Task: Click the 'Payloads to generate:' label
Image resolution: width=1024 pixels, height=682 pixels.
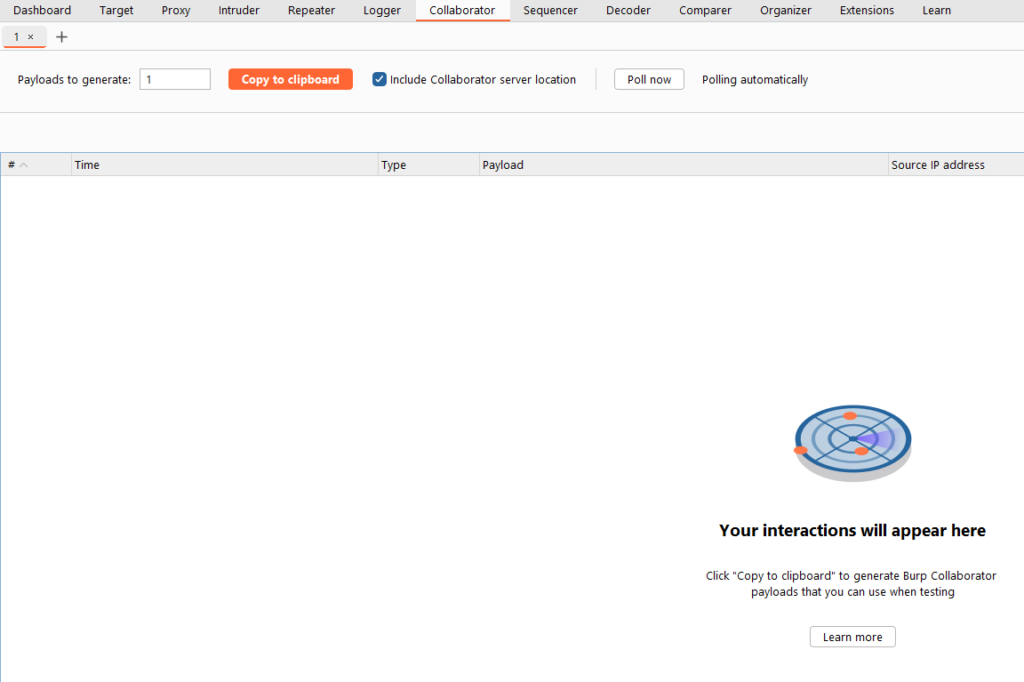Action: tap(74, 80)
